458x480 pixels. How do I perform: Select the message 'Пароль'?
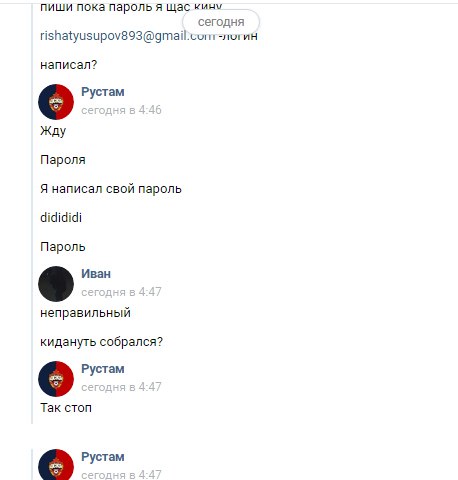[63, 247]
